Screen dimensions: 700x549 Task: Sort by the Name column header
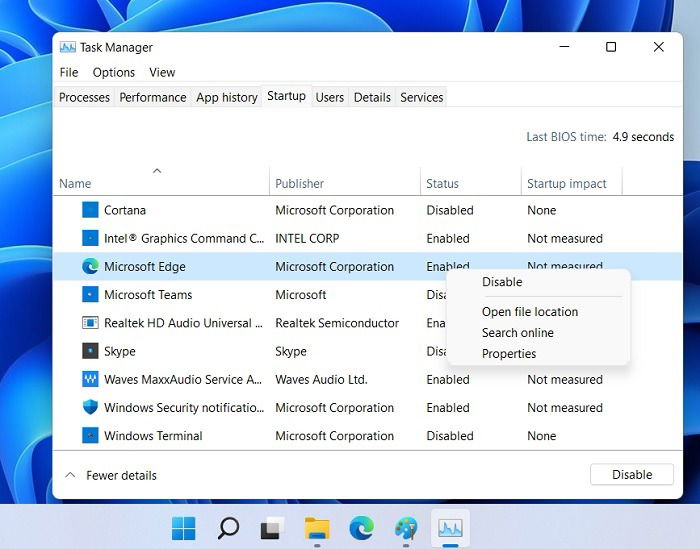(75, 183)
